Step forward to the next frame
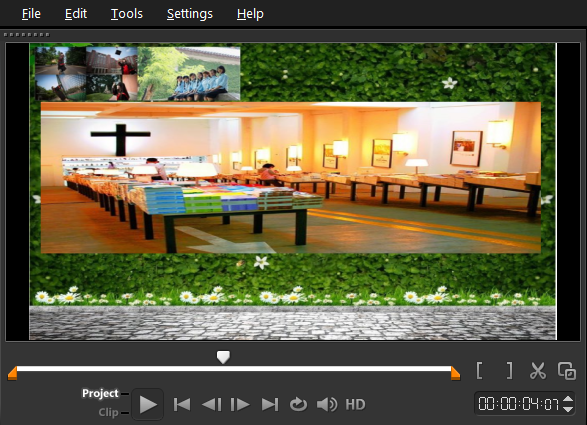The image size is (587, 425). pos(240,405)
